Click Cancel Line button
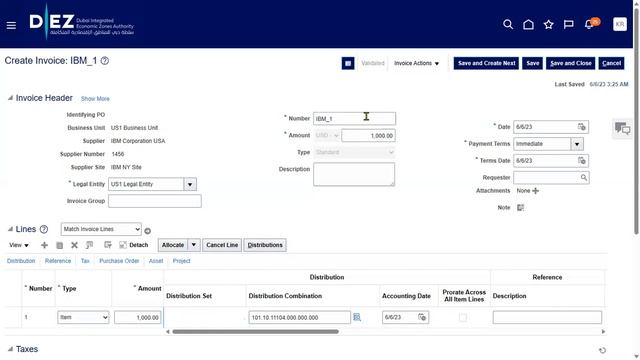The height and width of the screenshot is (360, 640). pos(222,245)
